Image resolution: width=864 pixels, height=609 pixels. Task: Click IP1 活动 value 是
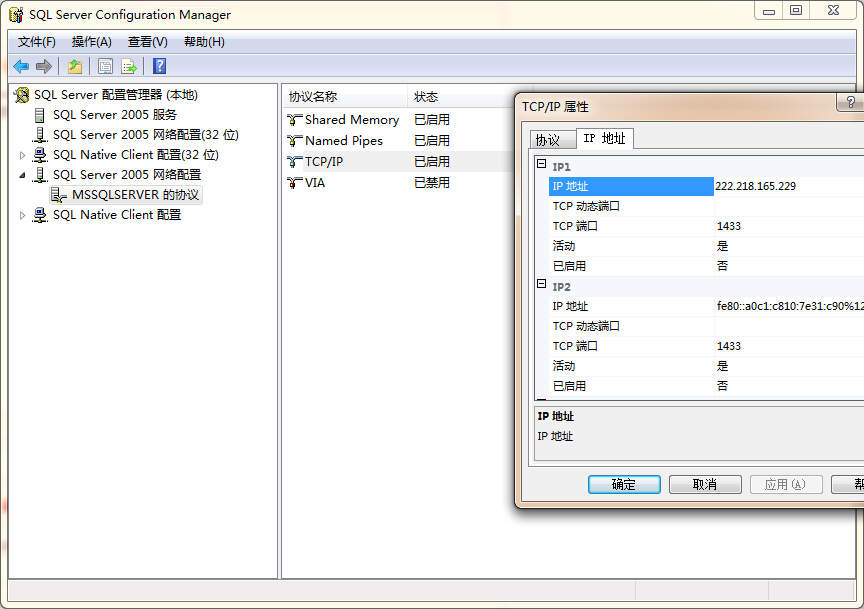pos(722,246)
